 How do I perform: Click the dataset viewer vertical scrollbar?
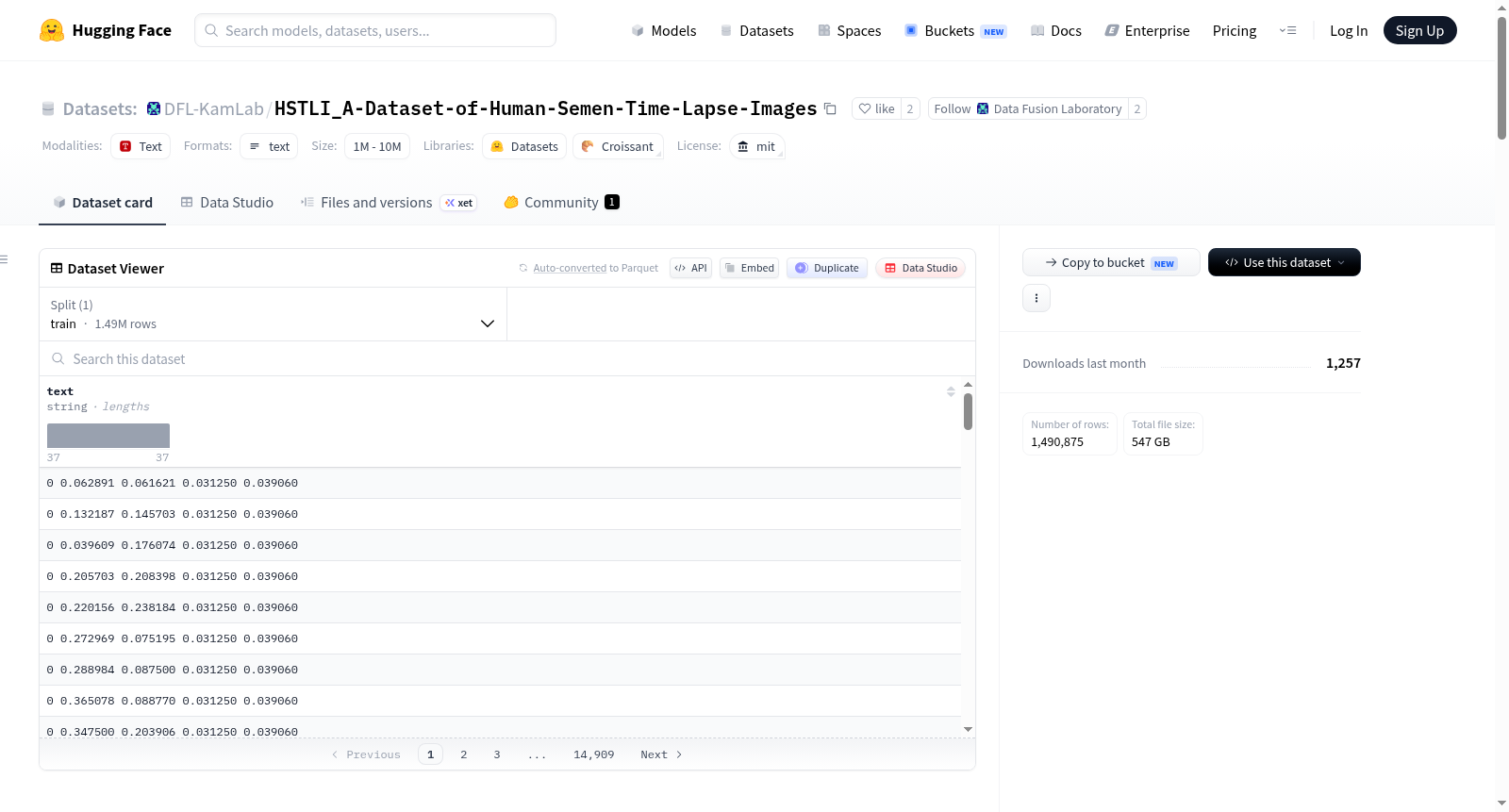click(x=968, y=411)
